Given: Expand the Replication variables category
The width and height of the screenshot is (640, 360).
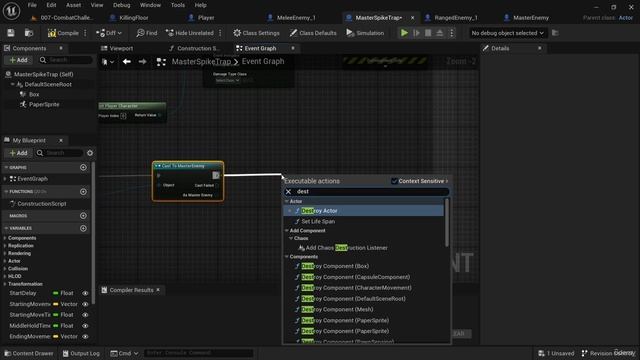Looking at the screenshot, I should click(4, 246).
